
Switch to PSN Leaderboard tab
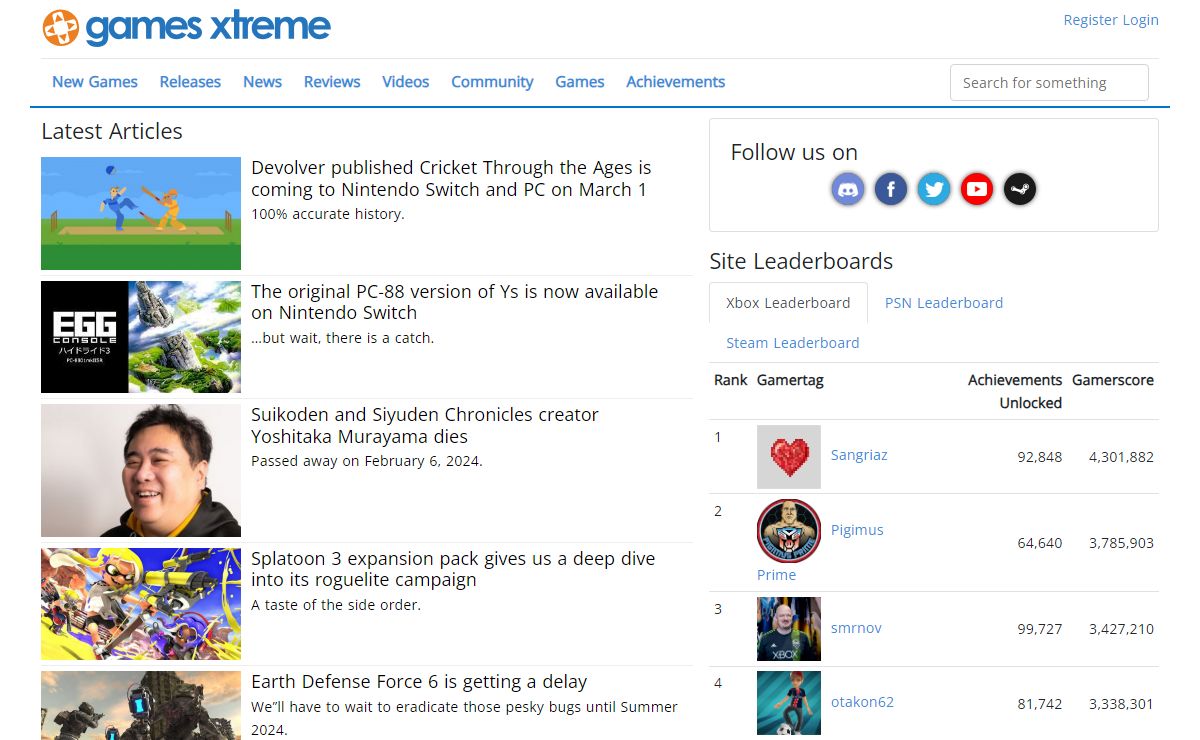click(944, 303)
